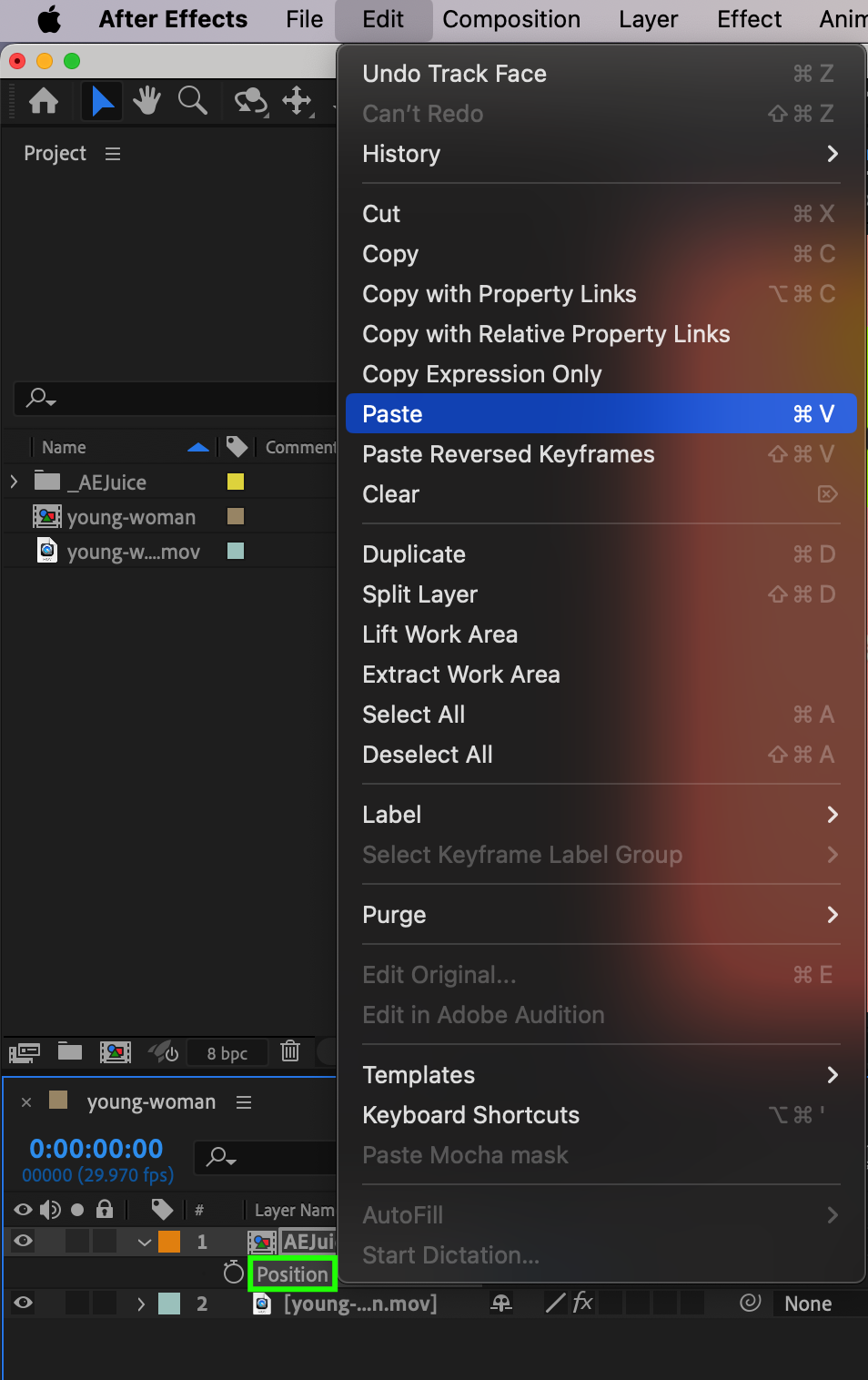The width and height of the screenshot is (868, 1380).
Task: Expand the _AEJuice folder
Action: (x=14, y=482)
